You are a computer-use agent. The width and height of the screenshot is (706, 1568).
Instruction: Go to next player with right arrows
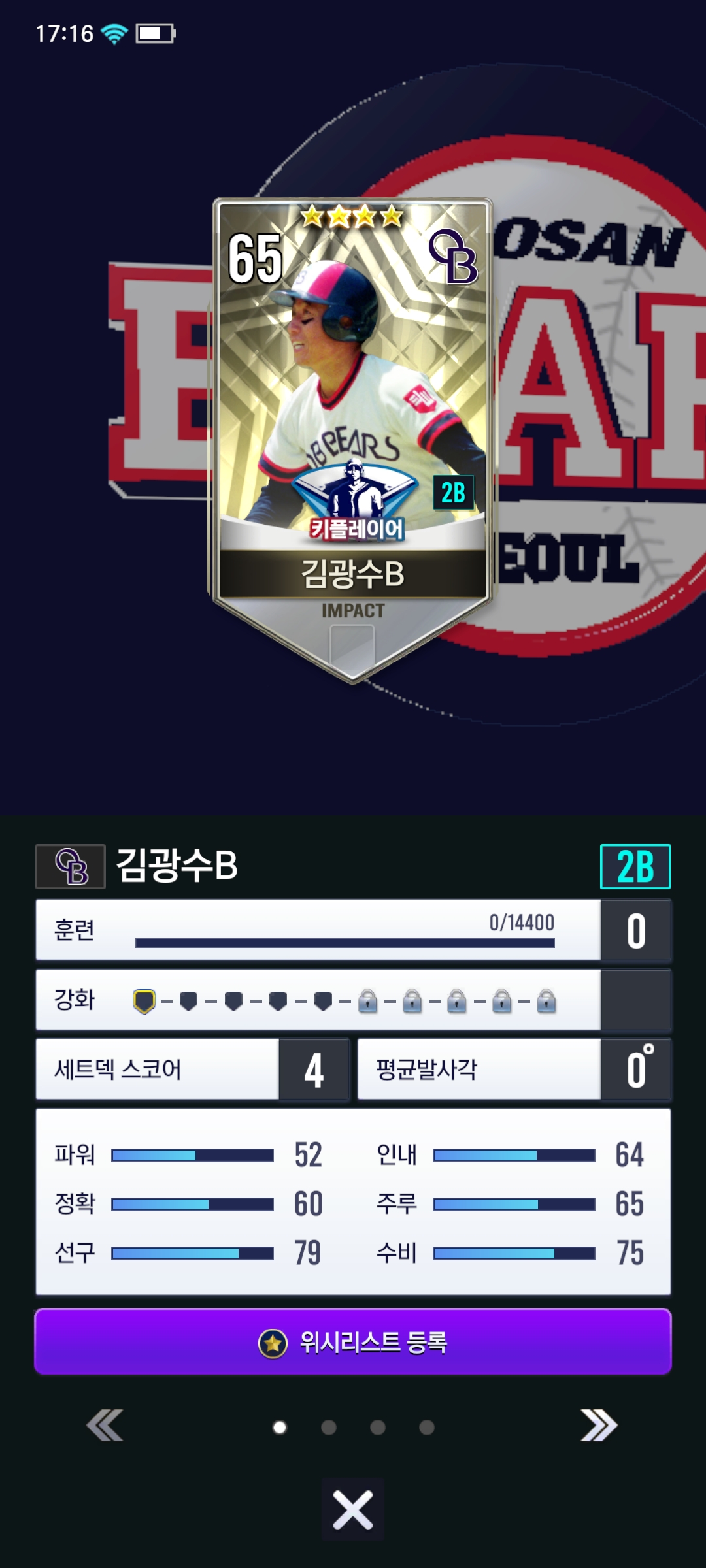point(599,1425)
